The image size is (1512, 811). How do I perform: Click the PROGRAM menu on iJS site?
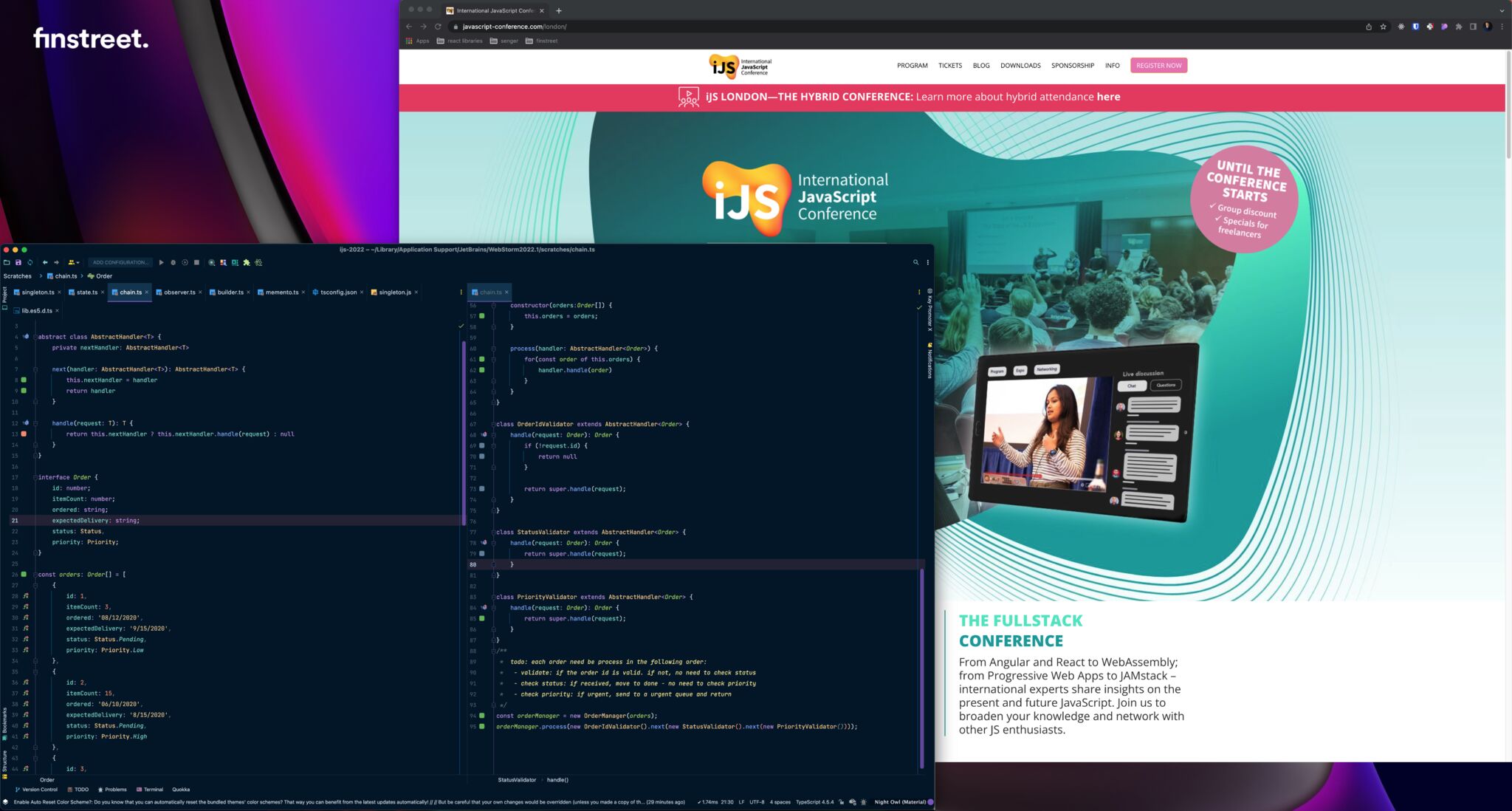913,66
